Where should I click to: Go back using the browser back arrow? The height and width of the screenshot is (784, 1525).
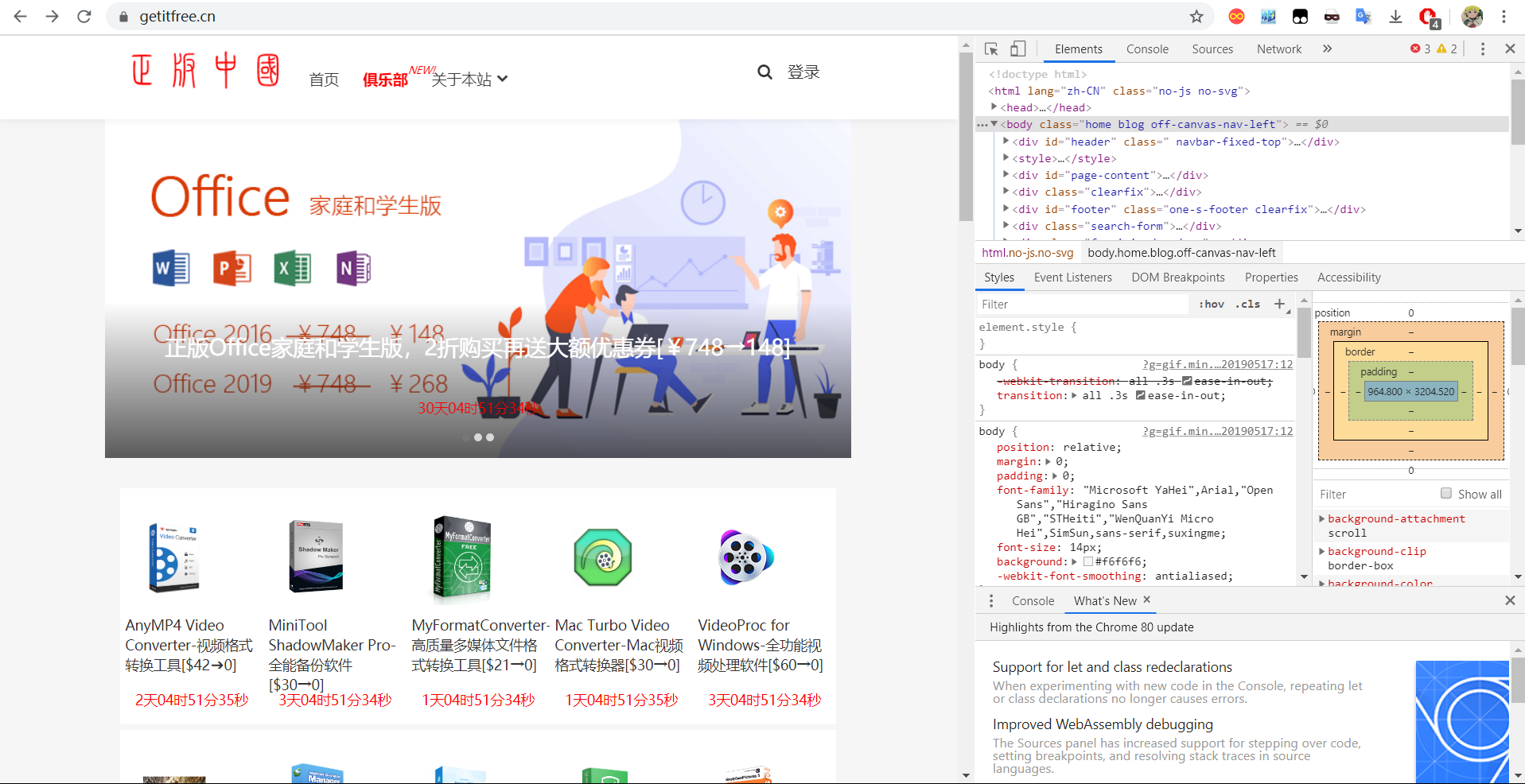coord(21,16)
